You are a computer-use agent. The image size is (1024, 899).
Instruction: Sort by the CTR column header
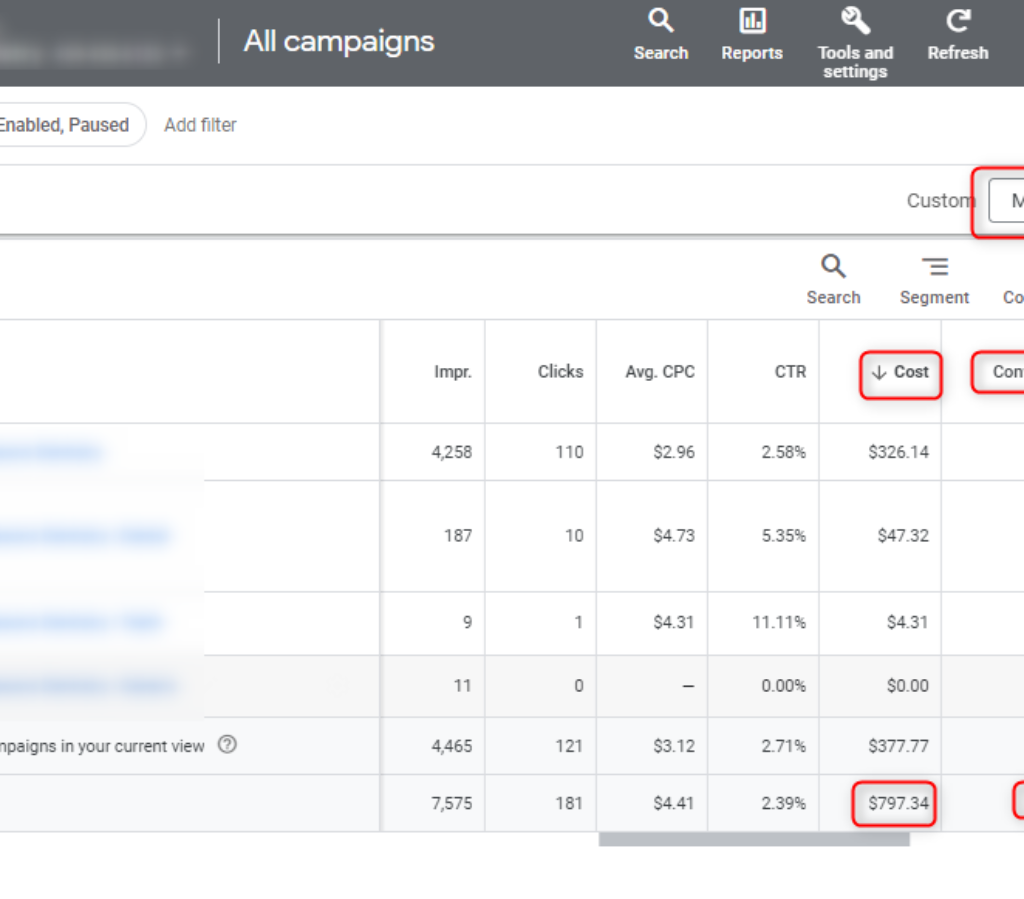click(x=790, y=372)
